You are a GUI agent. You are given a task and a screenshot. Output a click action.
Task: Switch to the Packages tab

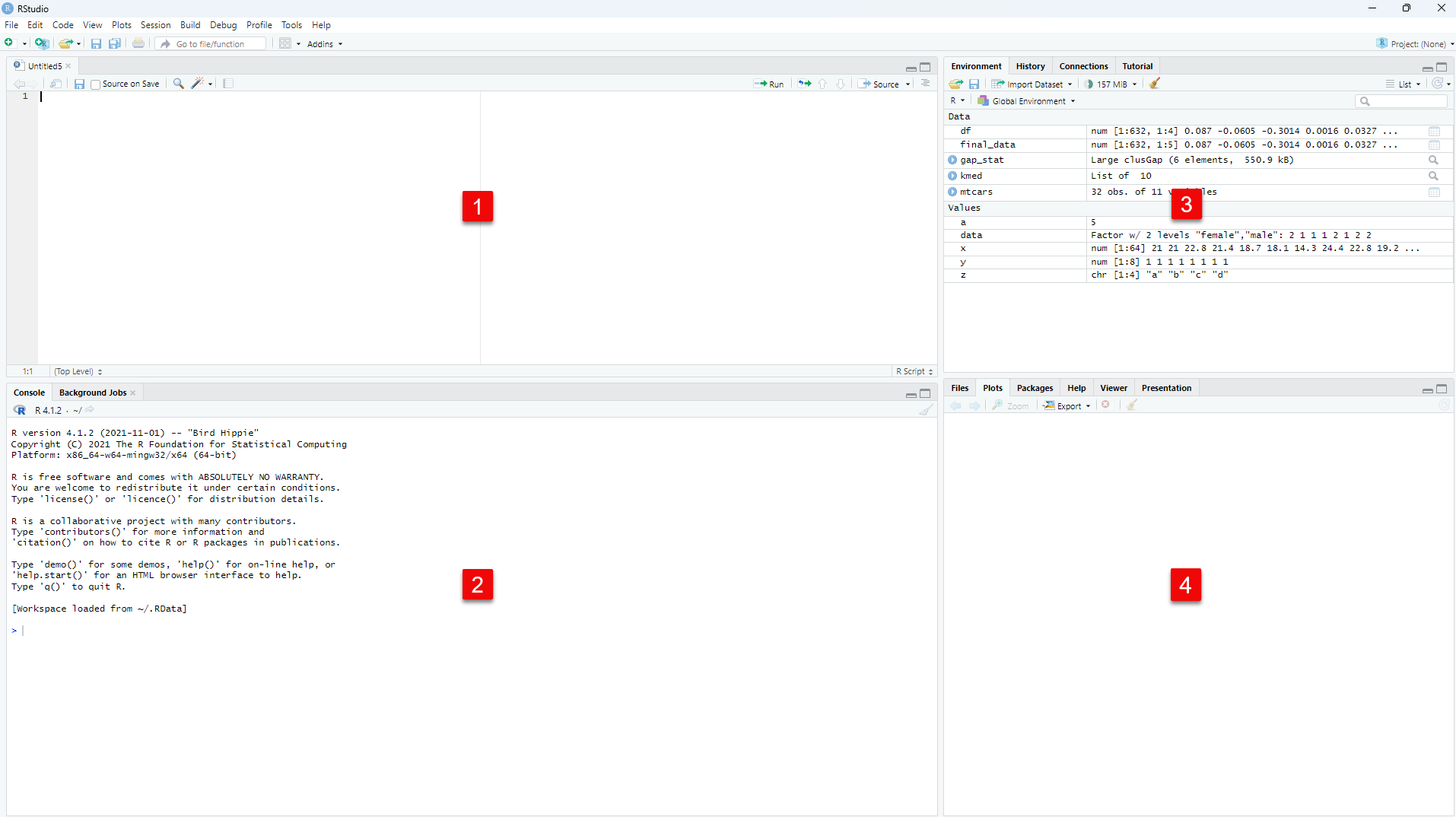pyautogui.click(x=1035, y=388)
